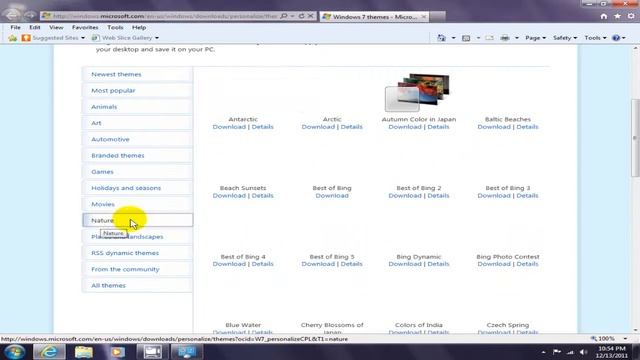Open the Windows Start orb
The image size is (640, 360).
coord(15,351)
